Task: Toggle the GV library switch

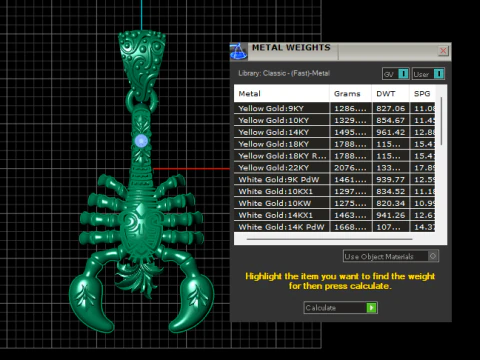Action: click(396, 74)
